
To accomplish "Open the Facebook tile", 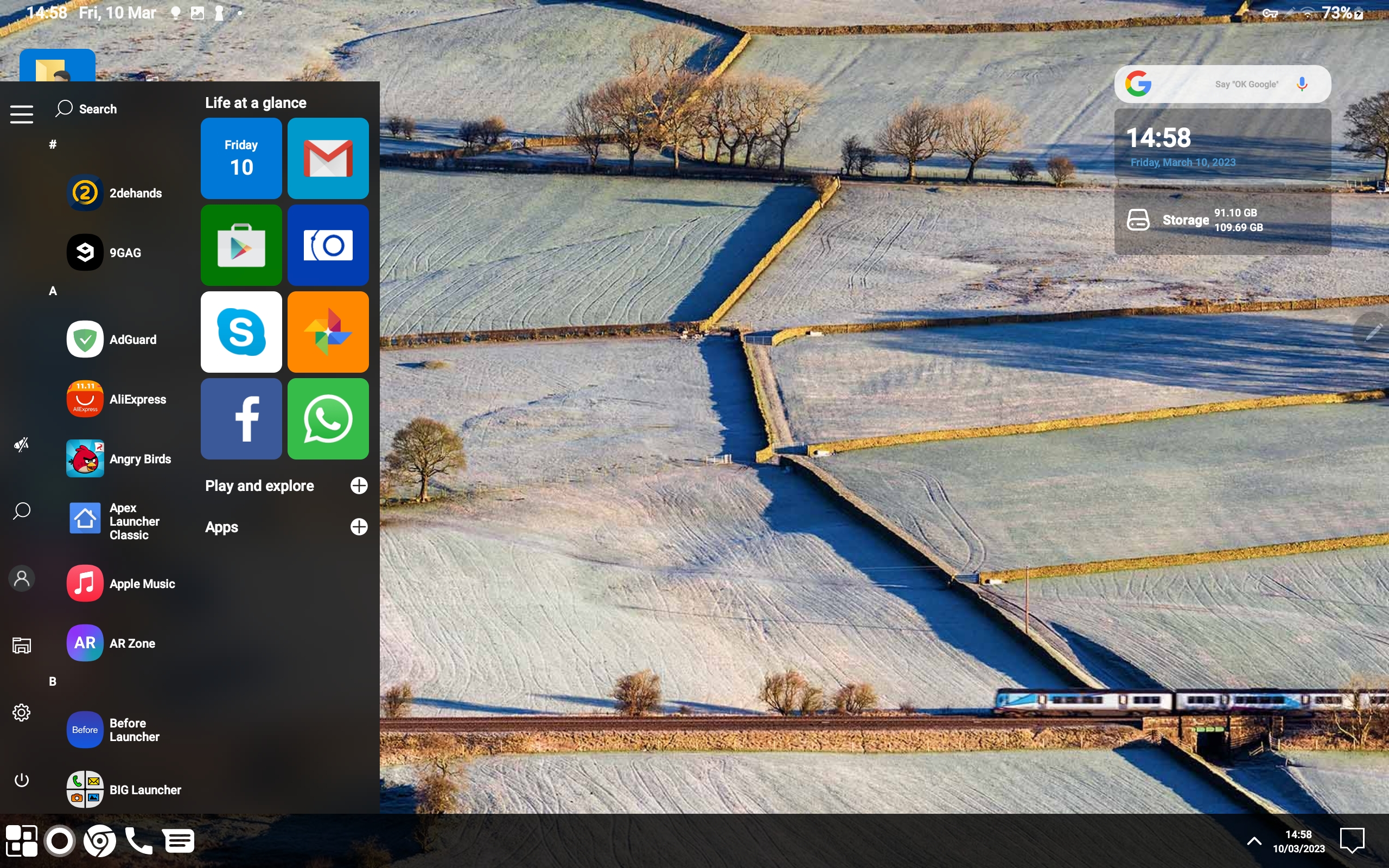I will pos(241,418).
